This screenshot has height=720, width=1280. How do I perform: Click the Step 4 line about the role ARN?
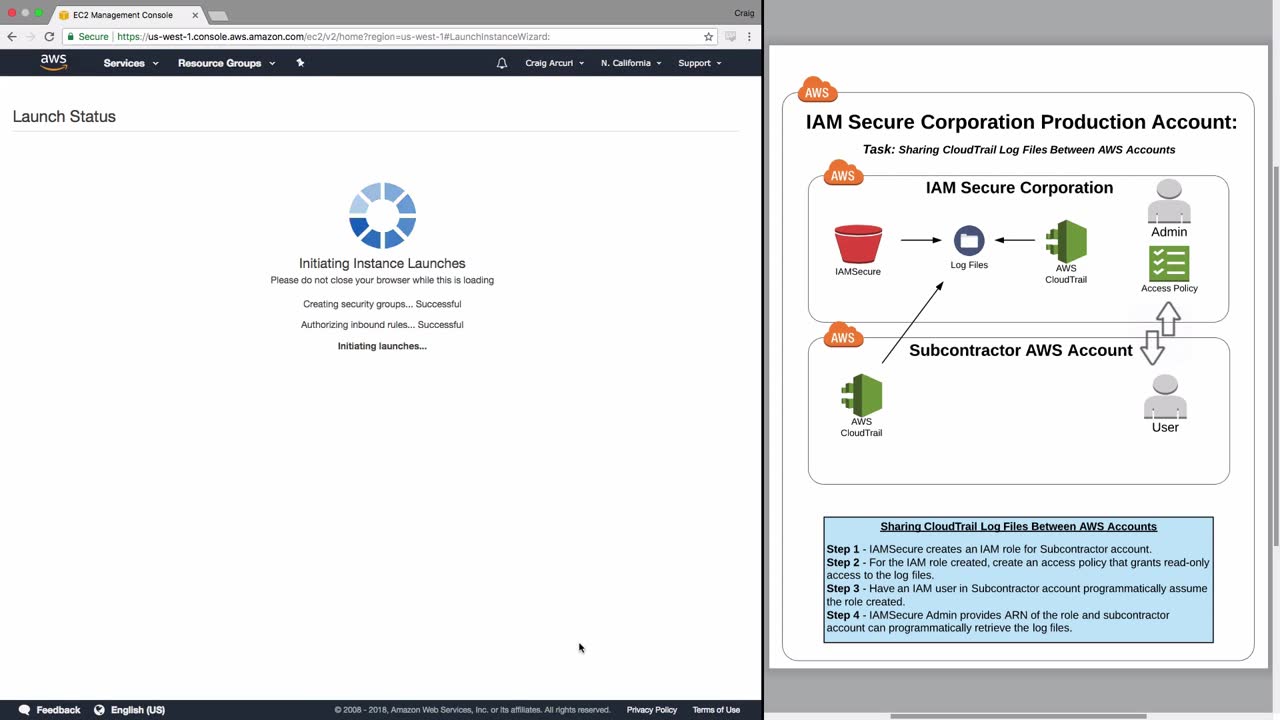(998, 621)
